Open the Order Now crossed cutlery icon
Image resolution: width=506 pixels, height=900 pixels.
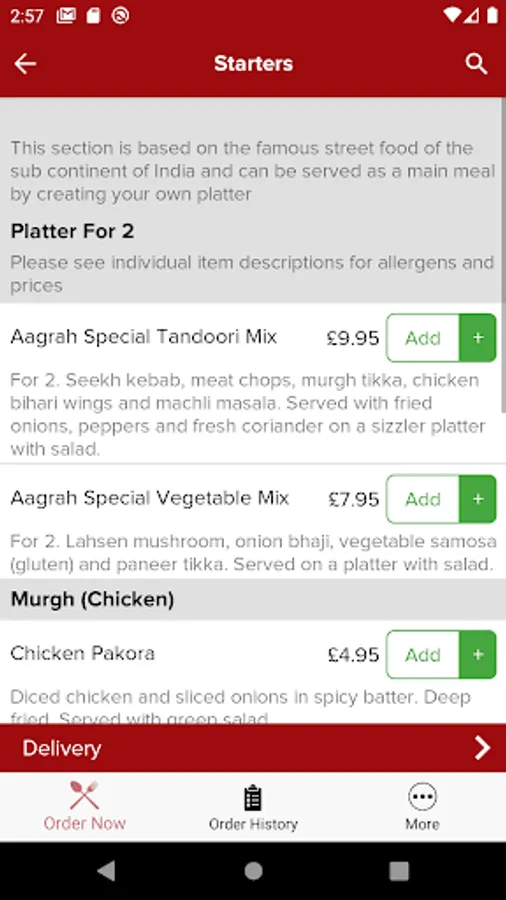[x=84, y=795]
